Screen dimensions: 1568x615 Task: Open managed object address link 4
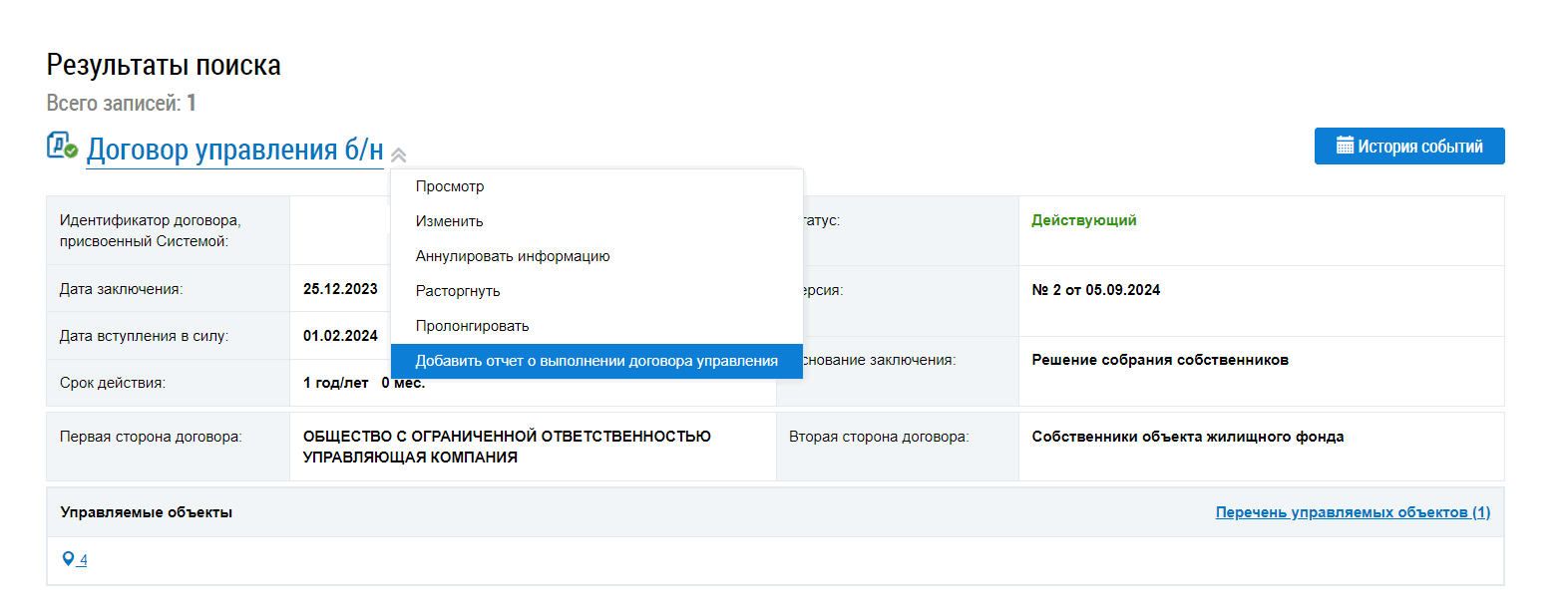(83, 560)
